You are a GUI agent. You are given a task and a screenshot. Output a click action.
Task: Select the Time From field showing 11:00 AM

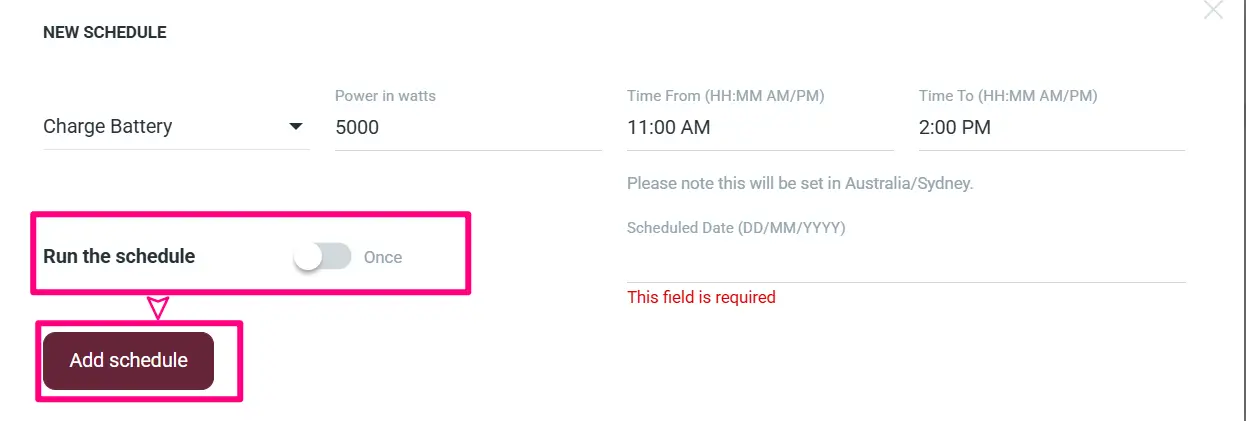[x=760, y=127]
